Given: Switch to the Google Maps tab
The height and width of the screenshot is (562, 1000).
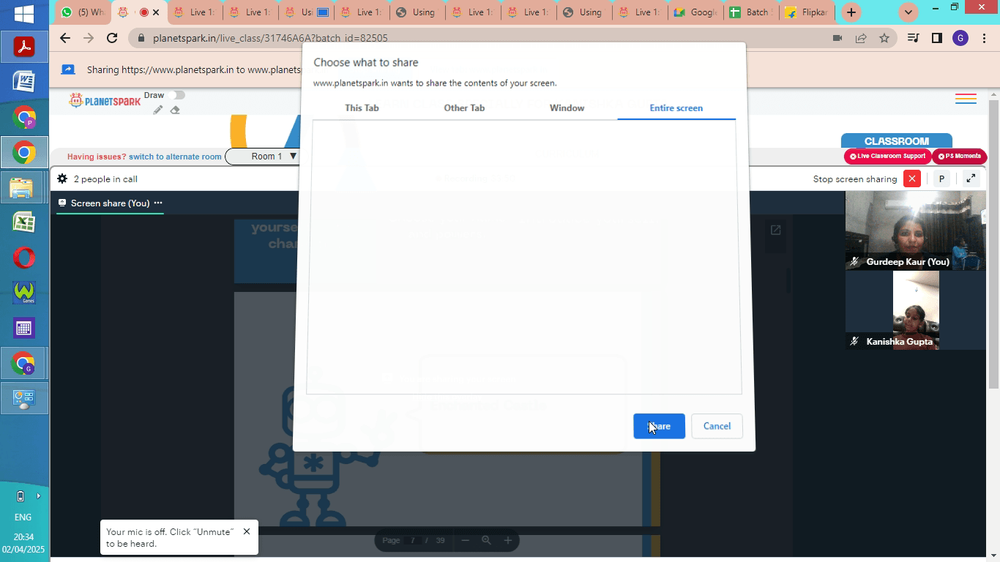Looking at the screenshot, I should click(x=695, y=12).
